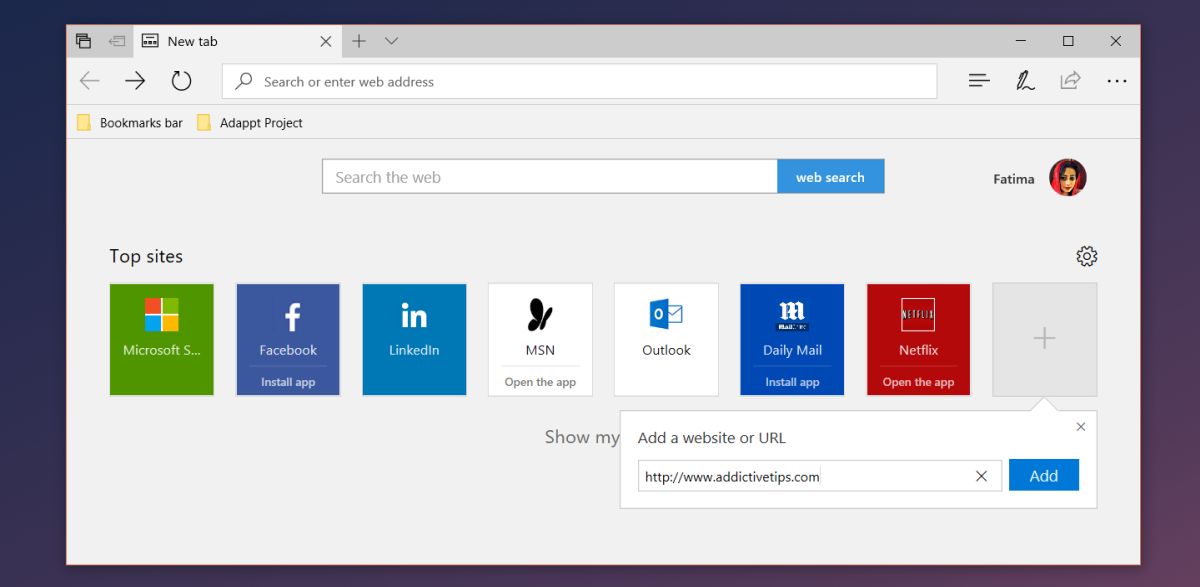Open the Microsoft Store tile

point(161,339)
